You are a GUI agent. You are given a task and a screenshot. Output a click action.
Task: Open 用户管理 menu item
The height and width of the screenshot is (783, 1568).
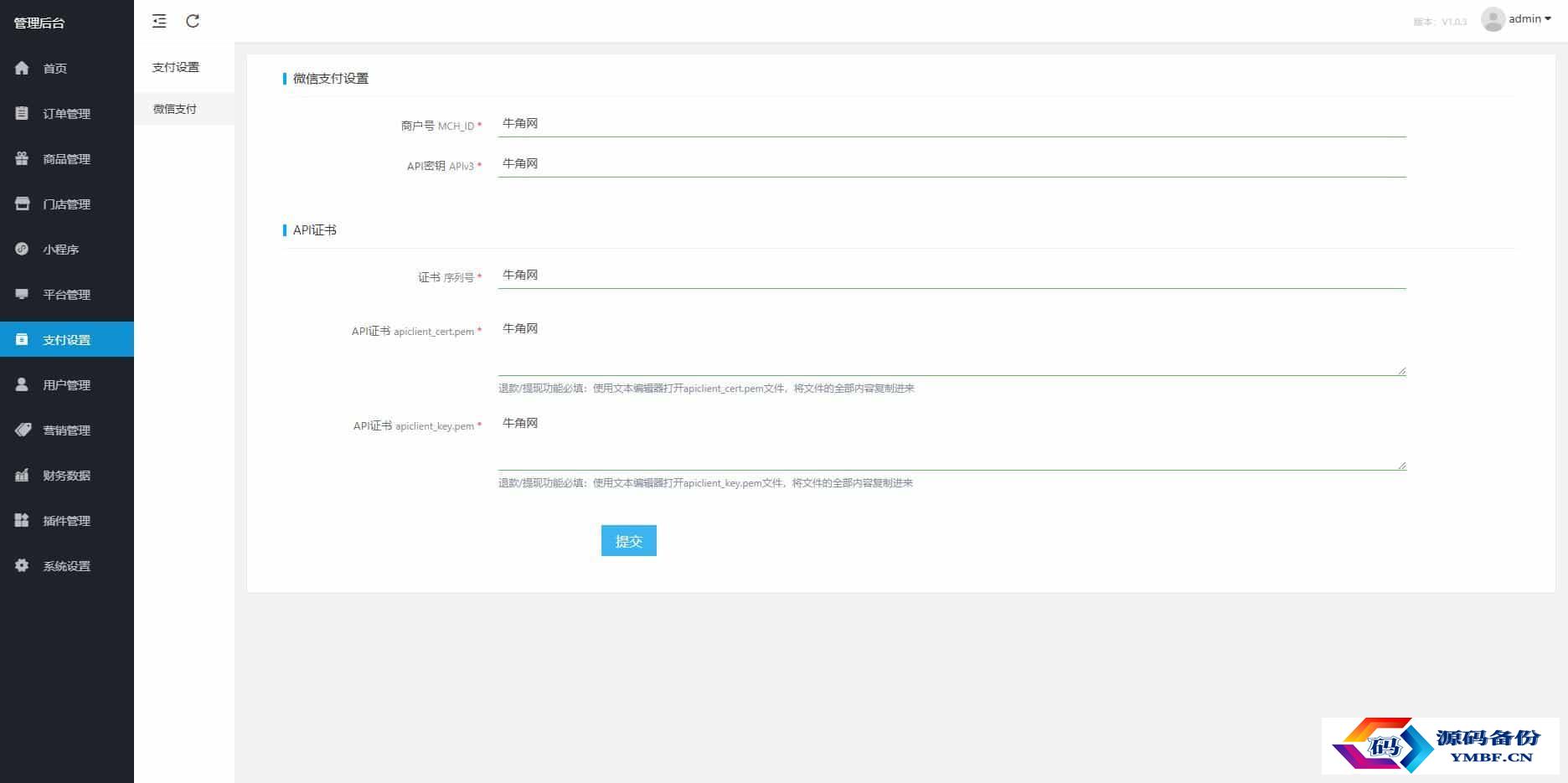pyautogui.click(x=67, y=384)
